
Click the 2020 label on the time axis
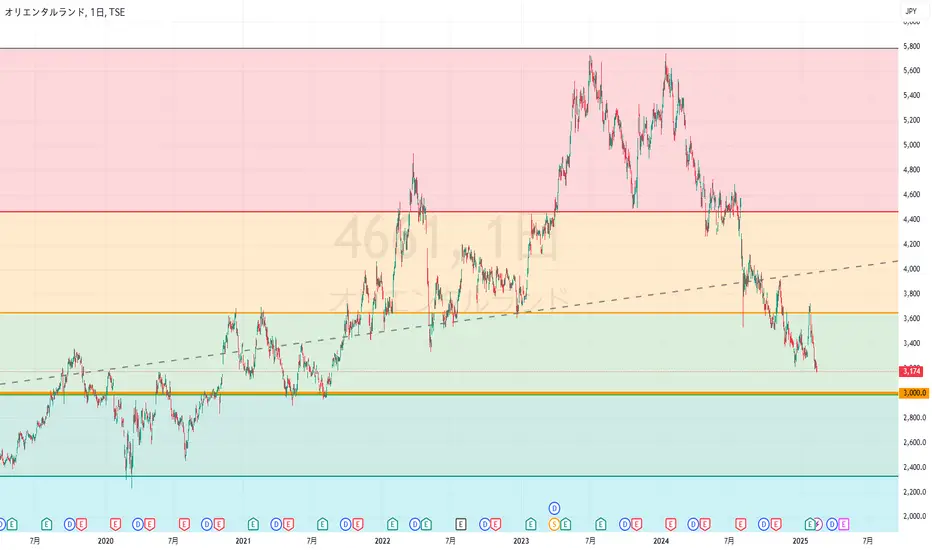pyautogui.click(x=105, y=541)
